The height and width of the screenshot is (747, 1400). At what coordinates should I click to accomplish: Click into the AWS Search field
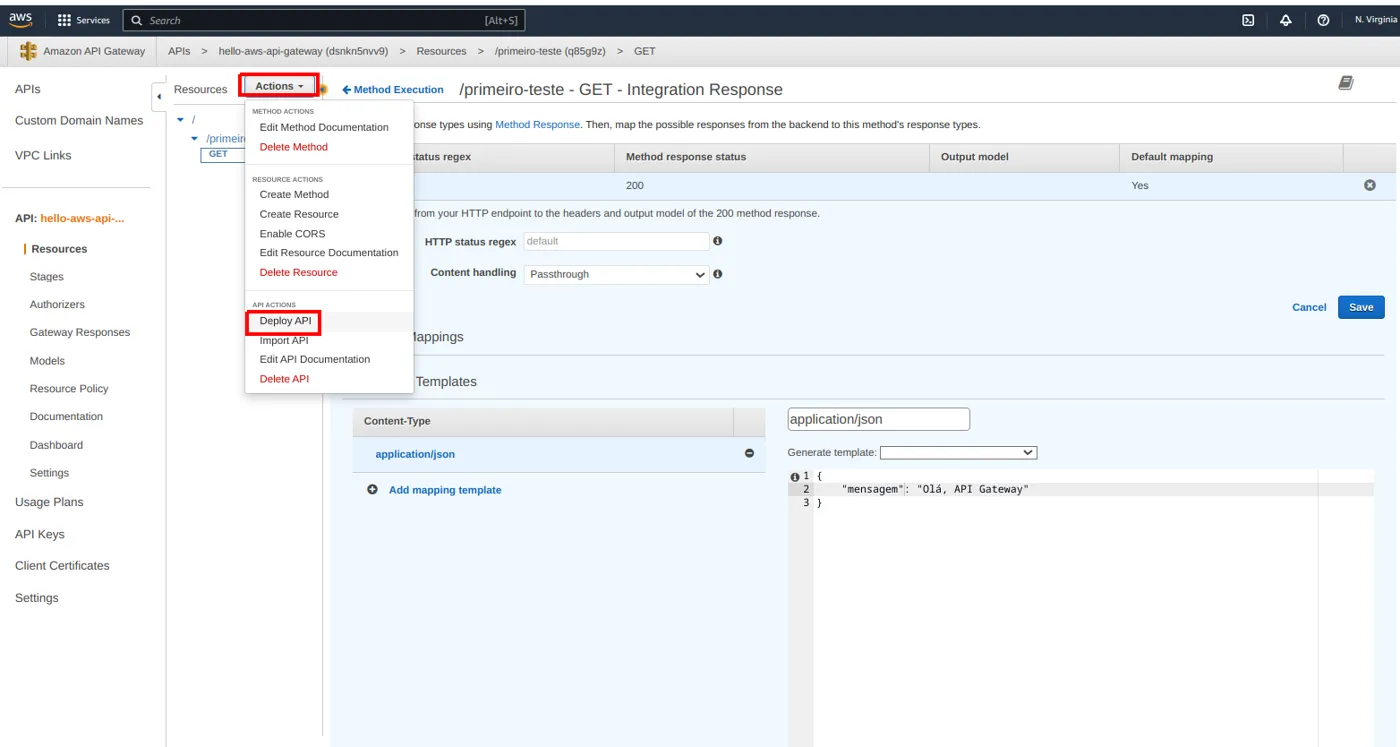click(x=324, y=20)
